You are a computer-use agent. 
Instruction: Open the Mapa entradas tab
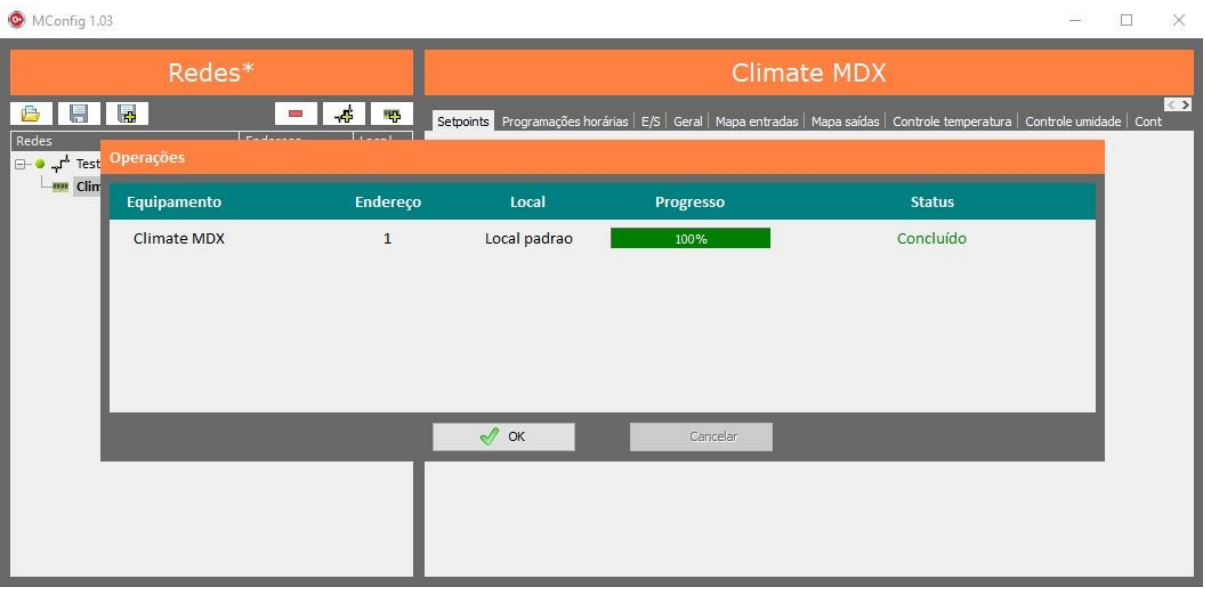[x=757, y=121]
